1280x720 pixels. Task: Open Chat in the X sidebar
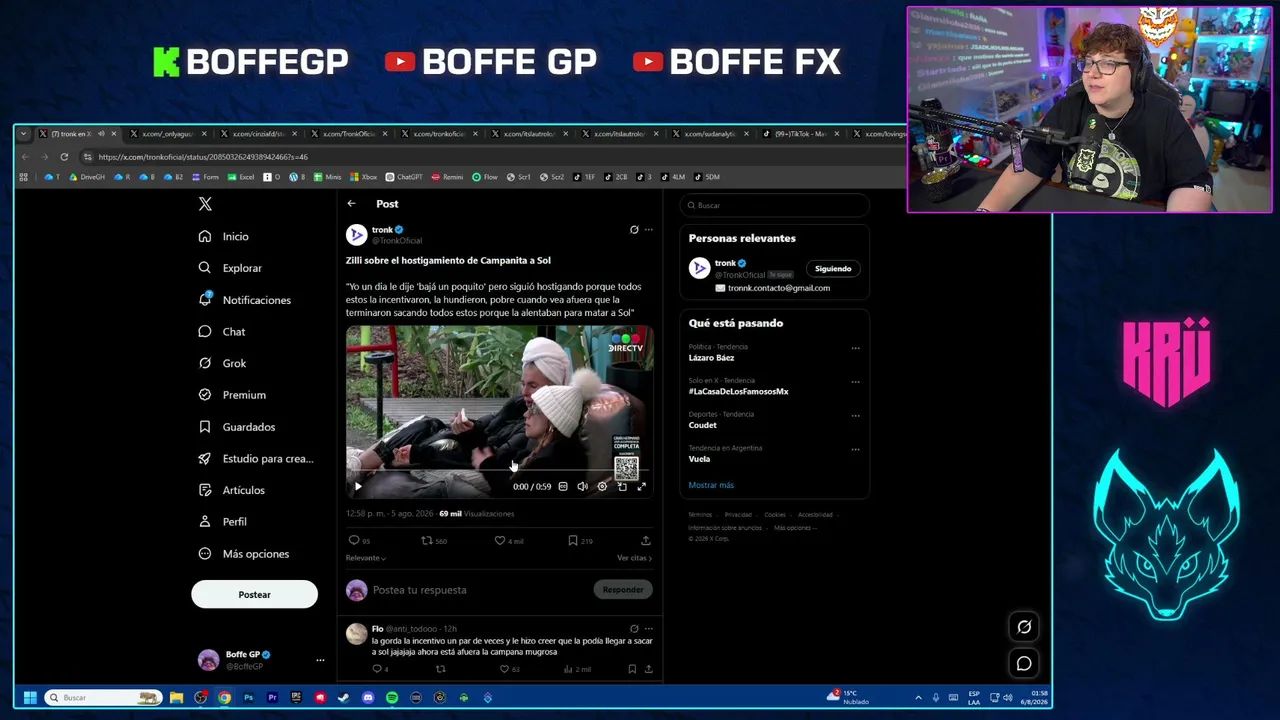click(x=221, y=331)
